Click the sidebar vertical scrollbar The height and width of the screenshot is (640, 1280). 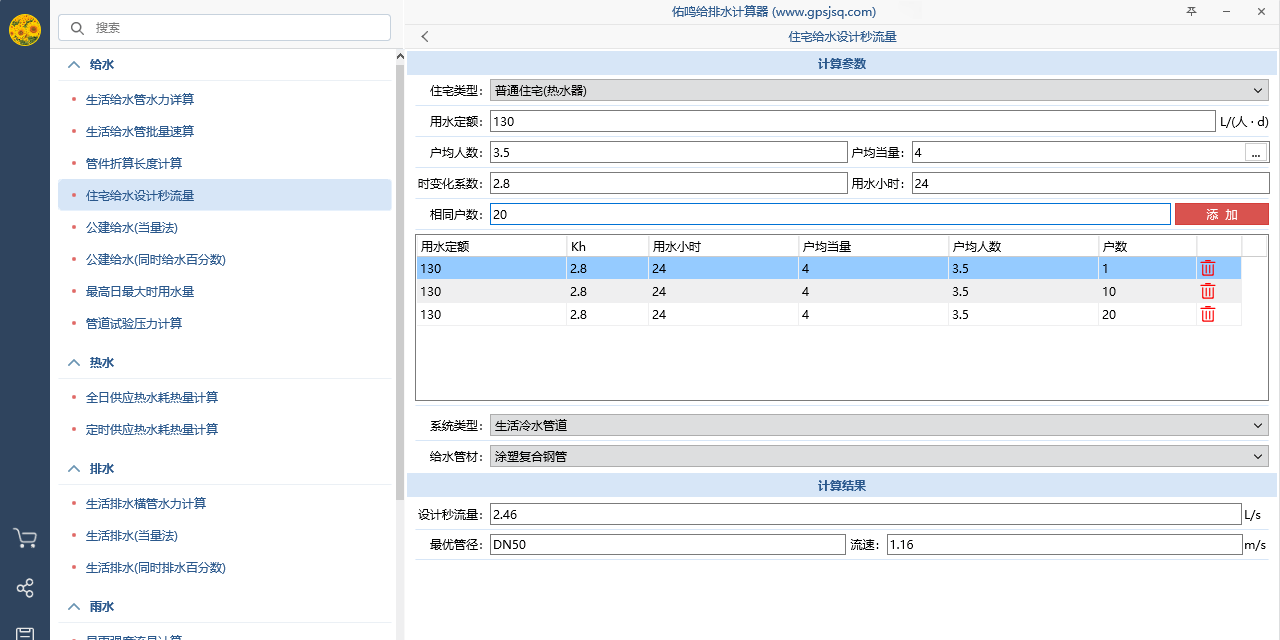point(400,300)
